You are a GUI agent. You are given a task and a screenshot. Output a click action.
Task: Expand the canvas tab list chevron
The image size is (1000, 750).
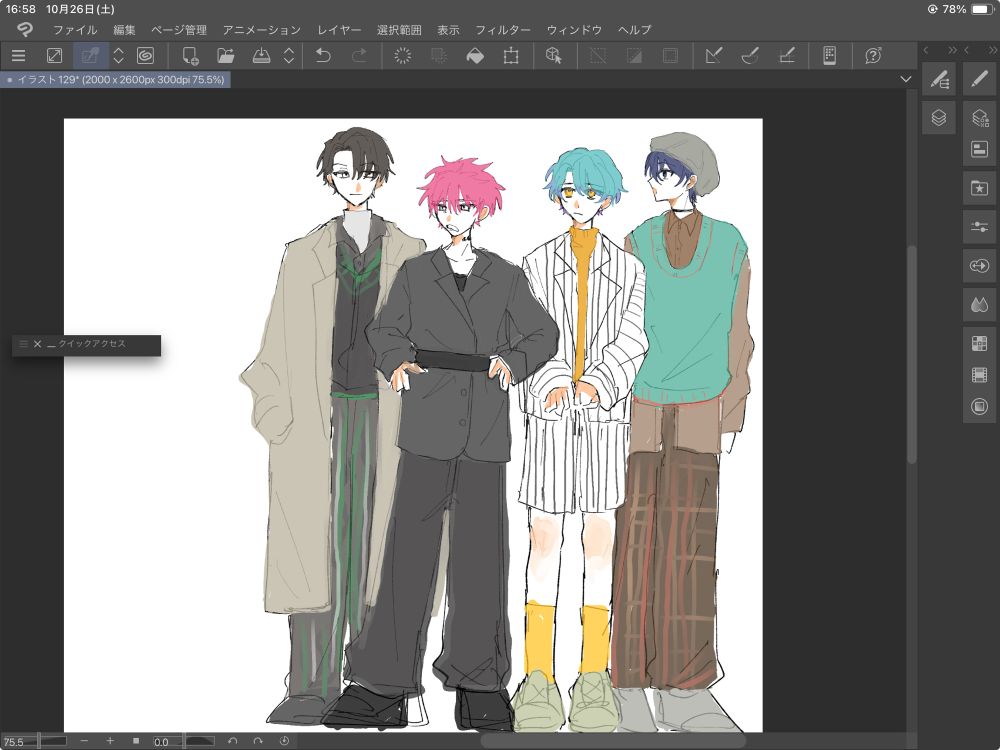[x=906, y=79]
